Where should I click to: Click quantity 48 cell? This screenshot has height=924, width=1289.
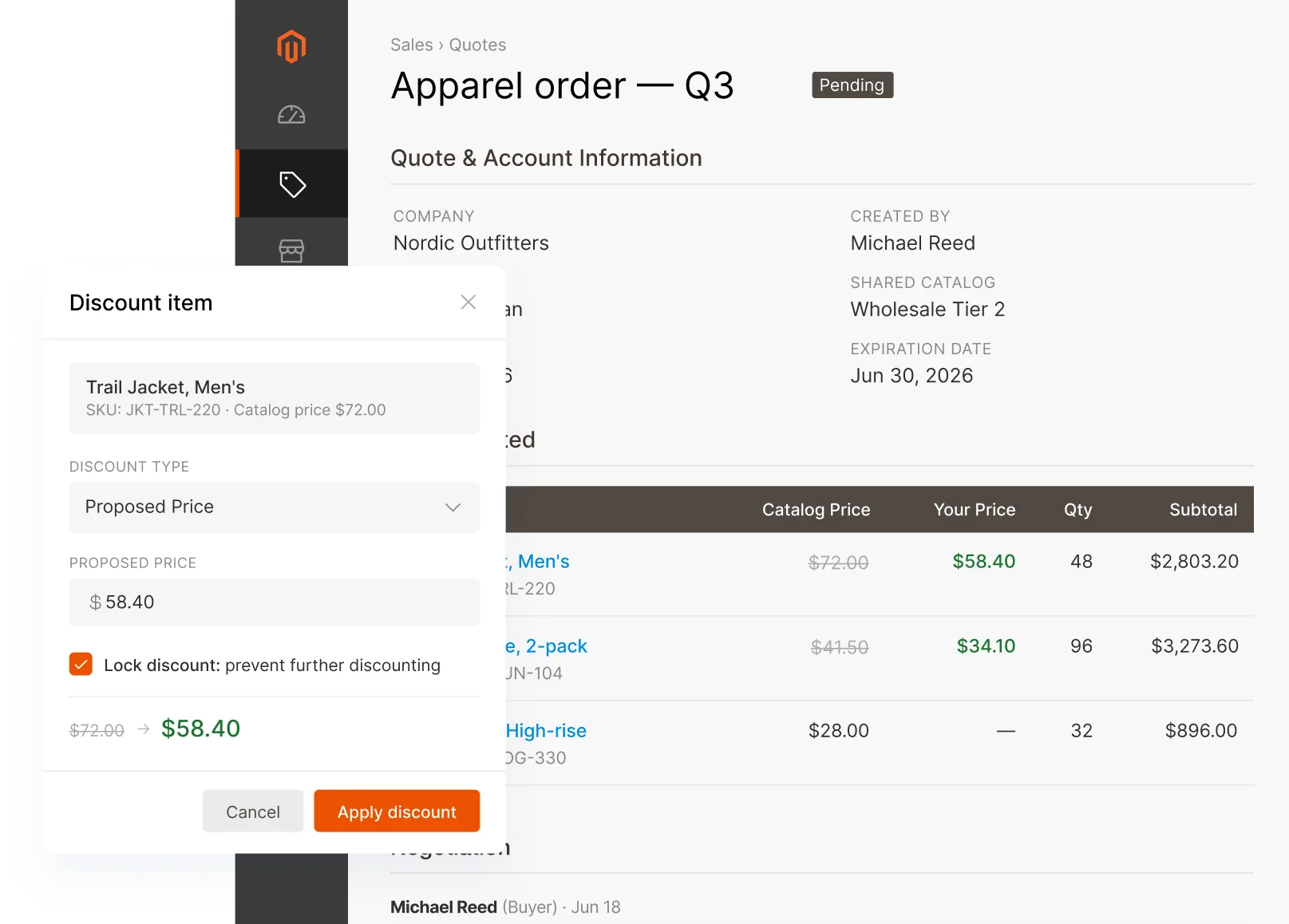click(x=1081, y=561)
